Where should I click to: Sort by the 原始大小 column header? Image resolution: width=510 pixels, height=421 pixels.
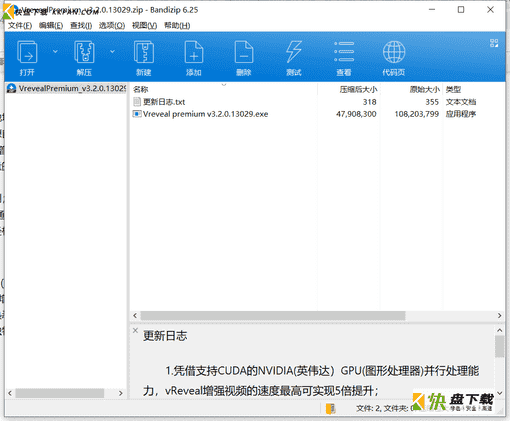(x=424, y=89)
